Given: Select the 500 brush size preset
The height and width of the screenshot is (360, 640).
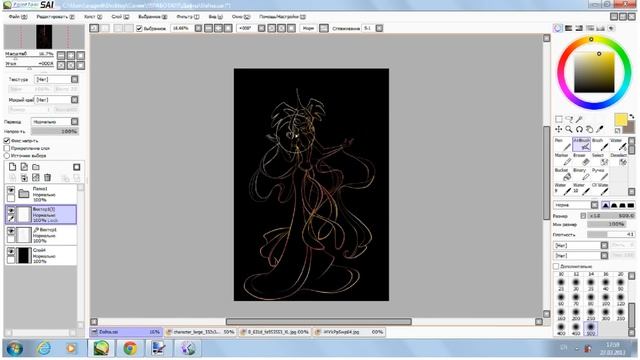Looking at the screenshot, I should pos(591,329).
